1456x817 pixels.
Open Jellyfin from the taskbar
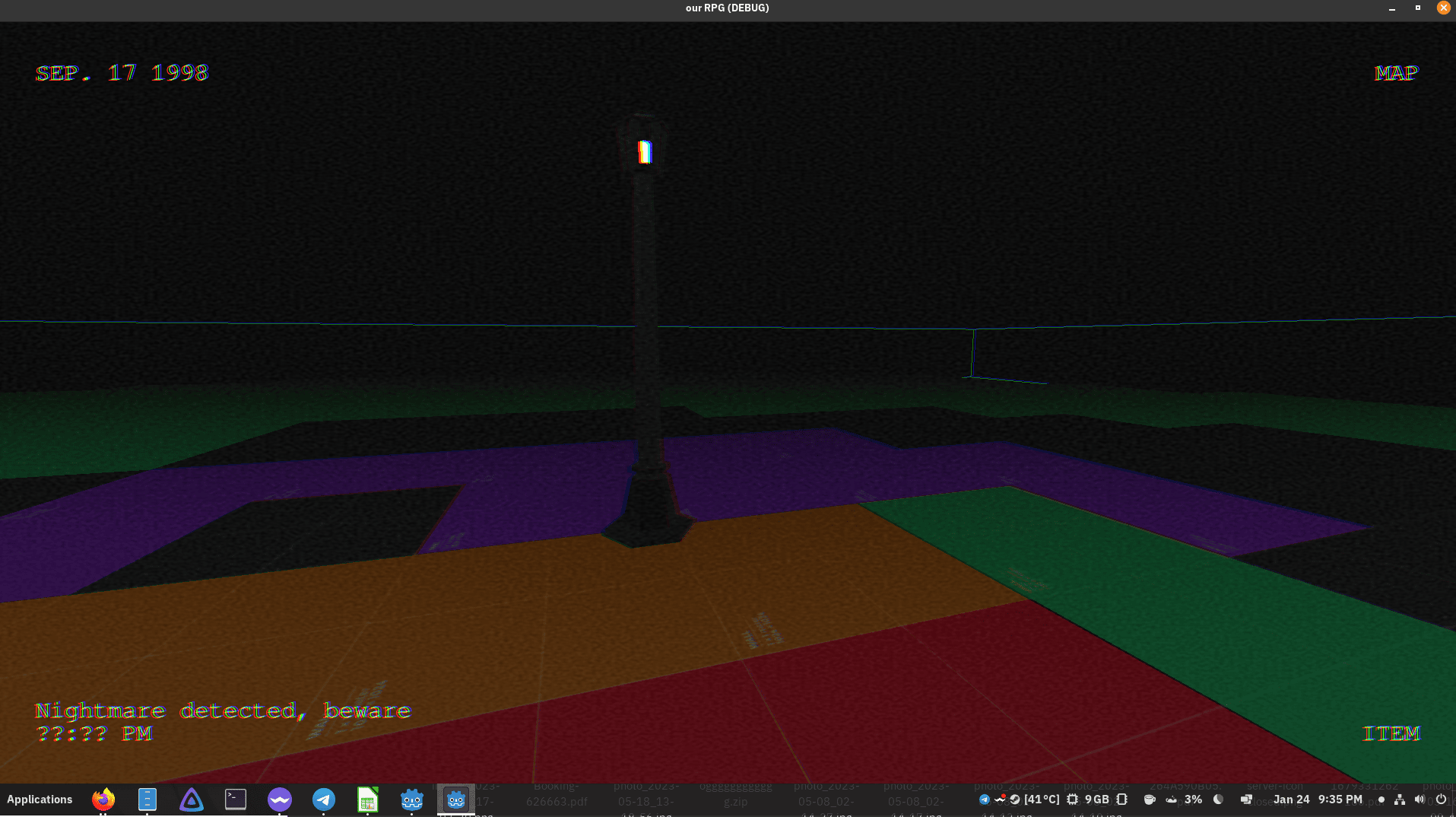click(192, 800)
